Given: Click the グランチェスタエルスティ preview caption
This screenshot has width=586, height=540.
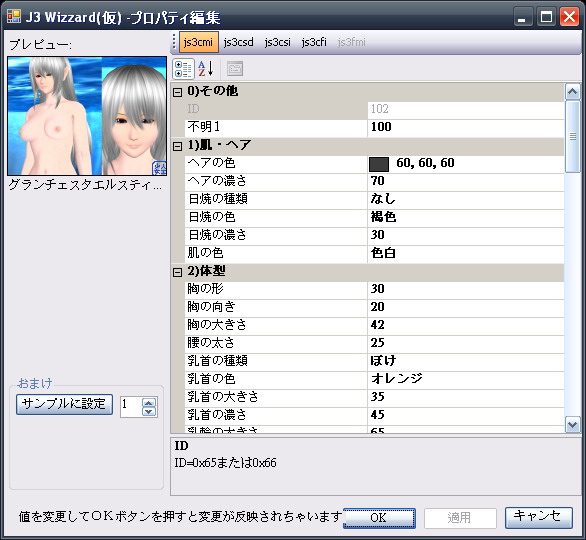Looking at the screenshot, I should [x=85, y=185].
